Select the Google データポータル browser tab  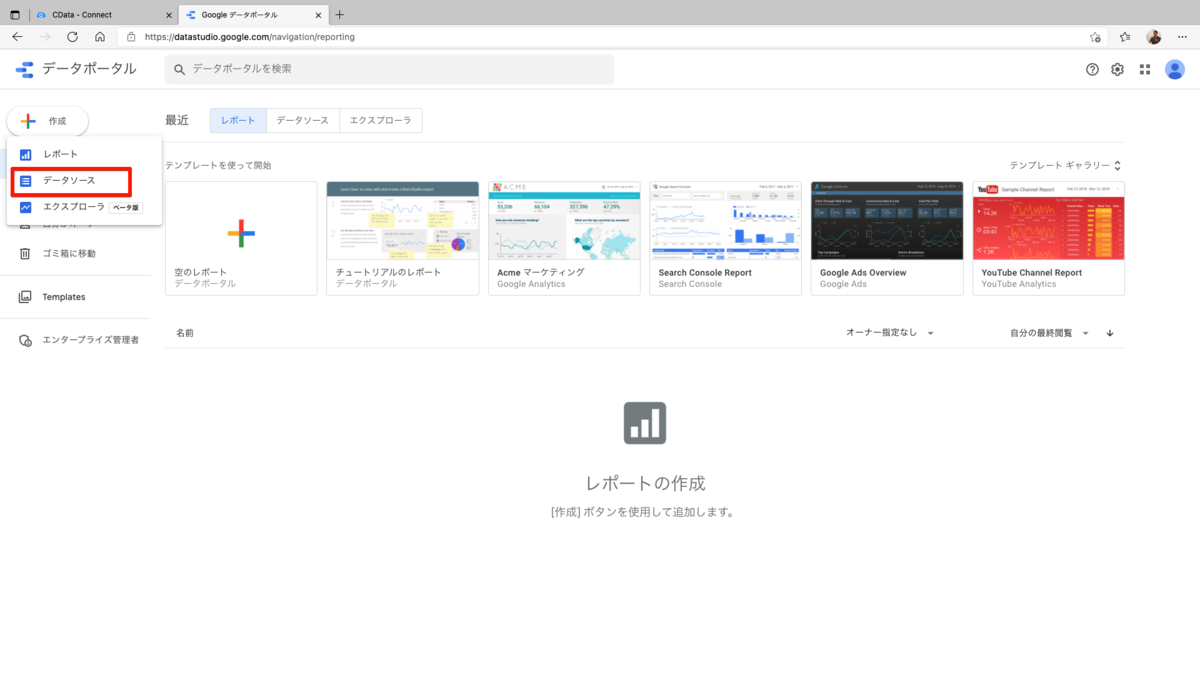[x=253, y=15]
